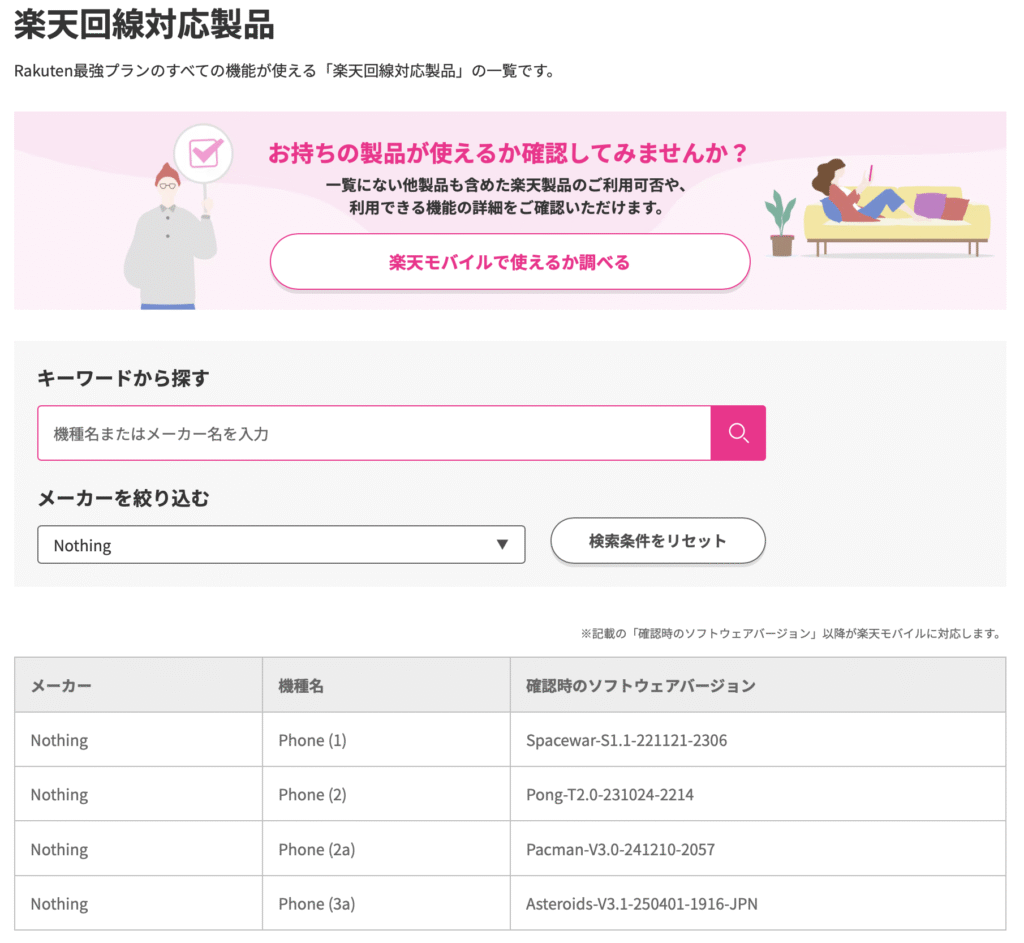Click the keyword search input field
Screen dimensions: 1024x943
(x=374, y=433)
